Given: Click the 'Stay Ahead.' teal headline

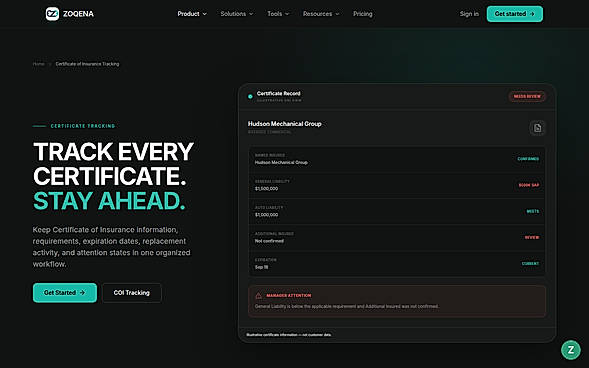Looking at the screenshot, I should pyautogui.click(x=109, y=201).
